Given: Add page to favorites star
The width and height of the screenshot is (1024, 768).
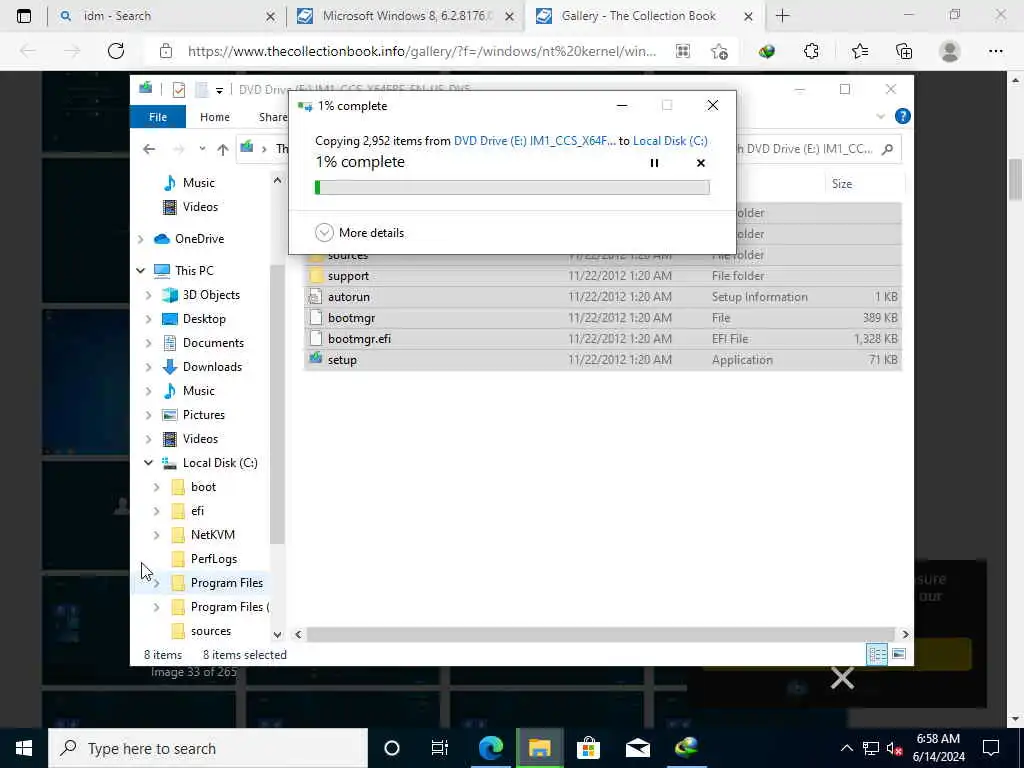Looking at the screenshot, I should click(x=719, y=51).
